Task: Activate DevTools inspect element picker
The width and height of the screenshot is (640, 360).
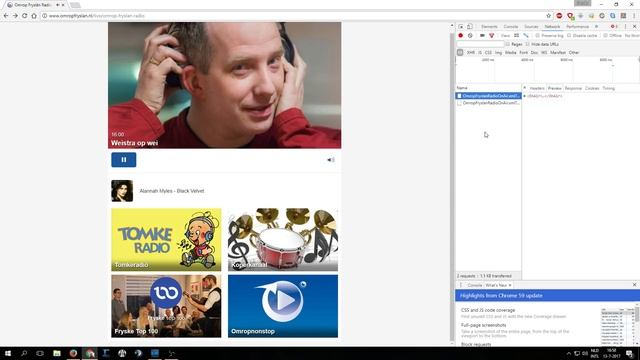Action: coord(461,27)
